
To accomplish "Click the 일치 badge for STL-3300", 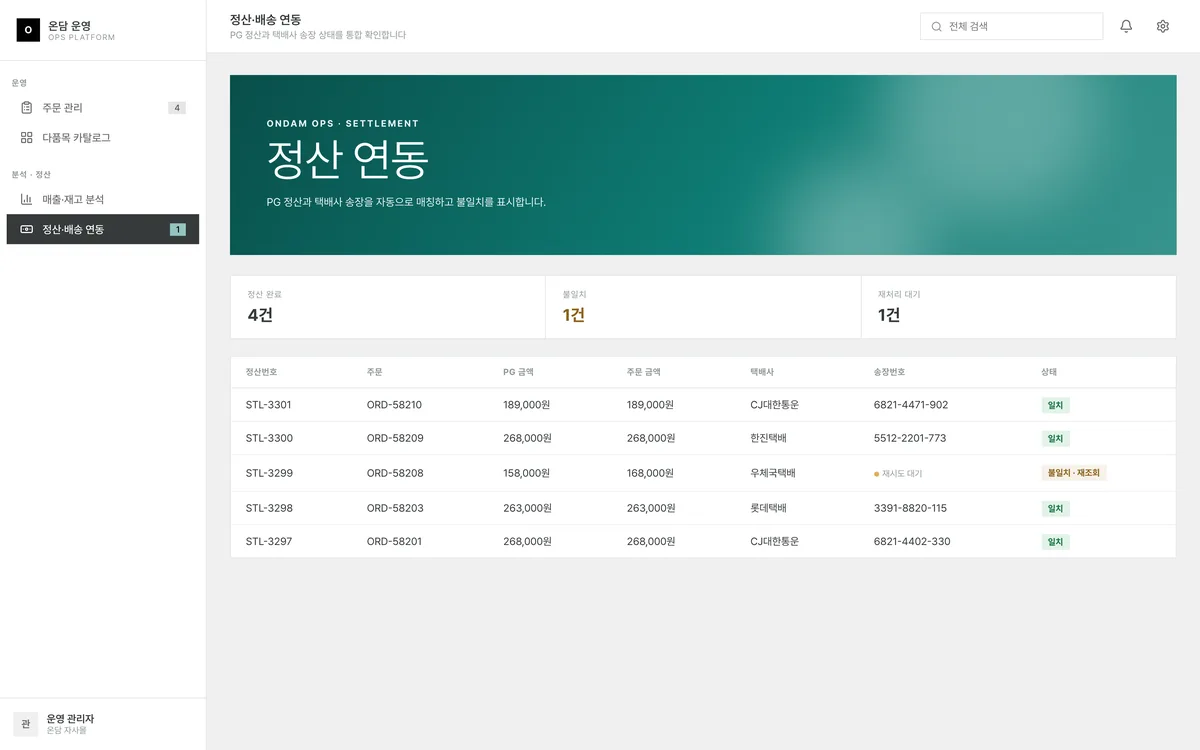I will pos(1055,438).
